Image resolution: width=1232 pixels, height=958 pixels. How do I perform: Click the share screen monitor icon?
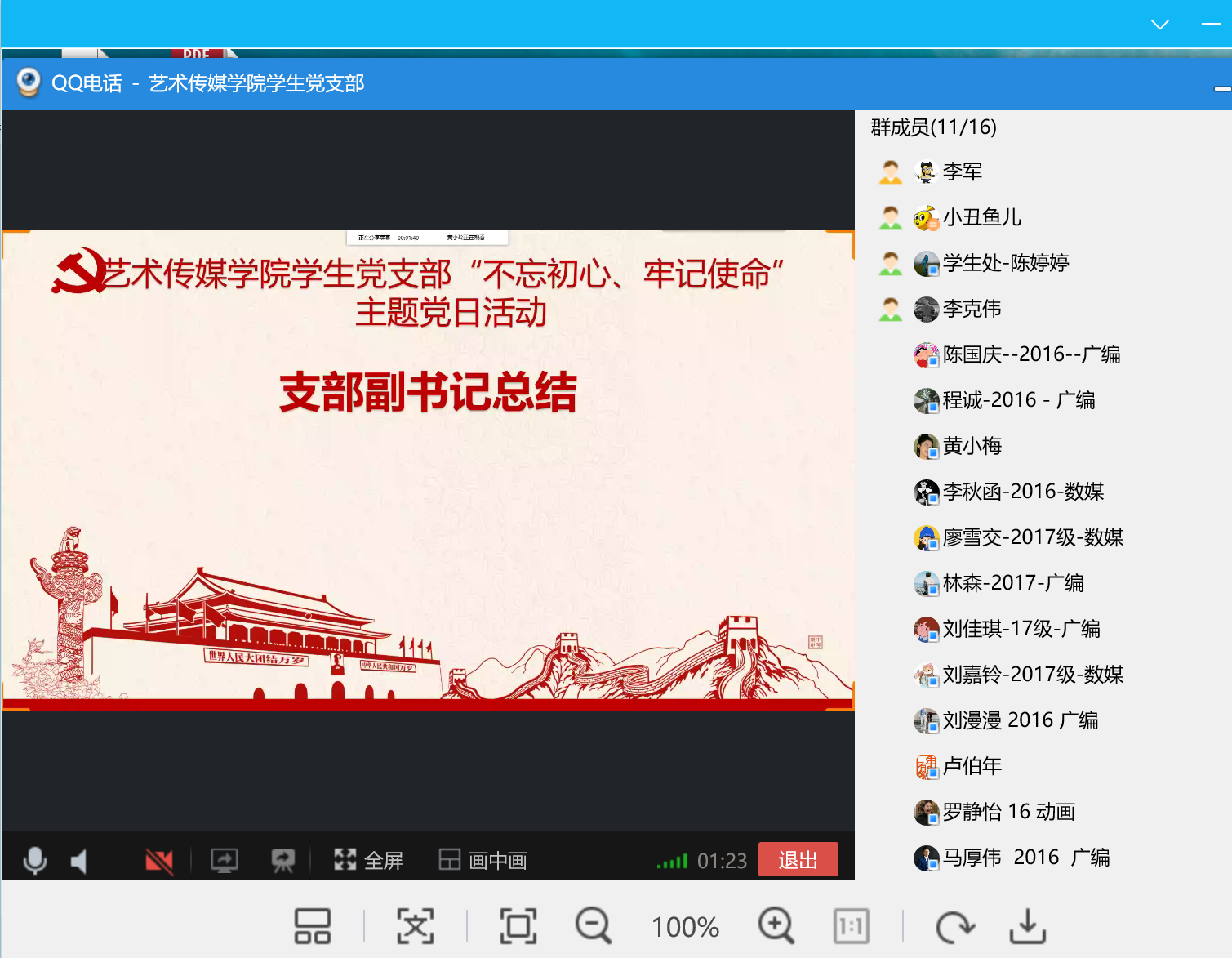point(224,860)
